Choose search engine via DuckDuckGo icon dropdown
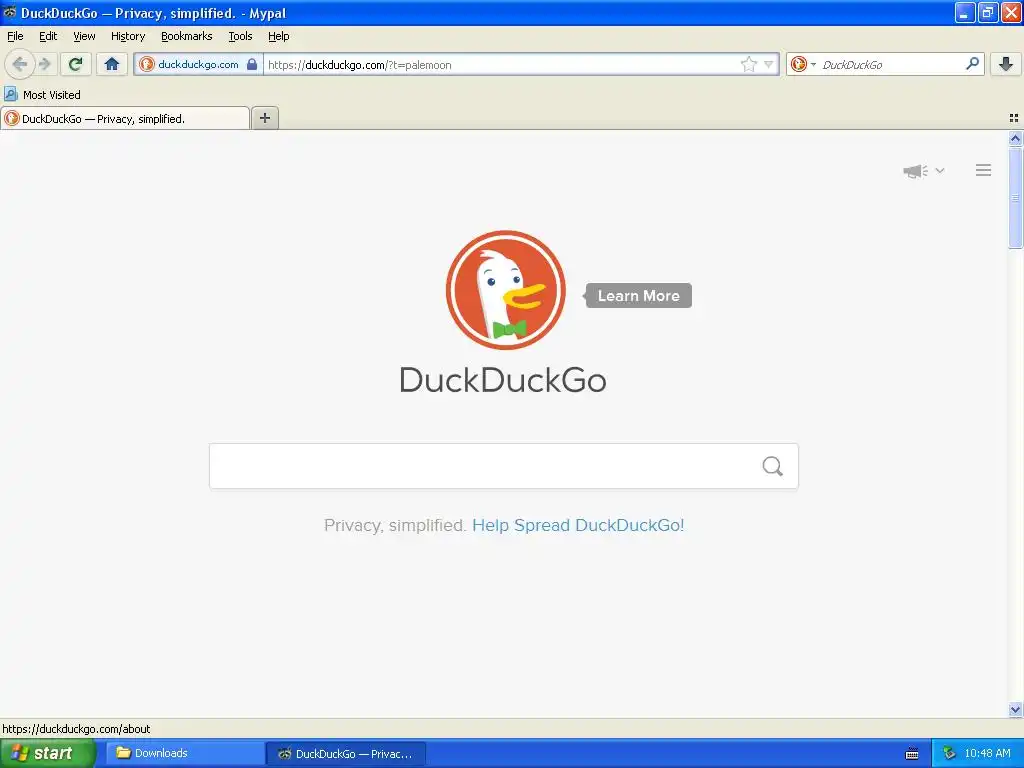The width and height of the screenshot is (1024, 768). click(803, 64)
